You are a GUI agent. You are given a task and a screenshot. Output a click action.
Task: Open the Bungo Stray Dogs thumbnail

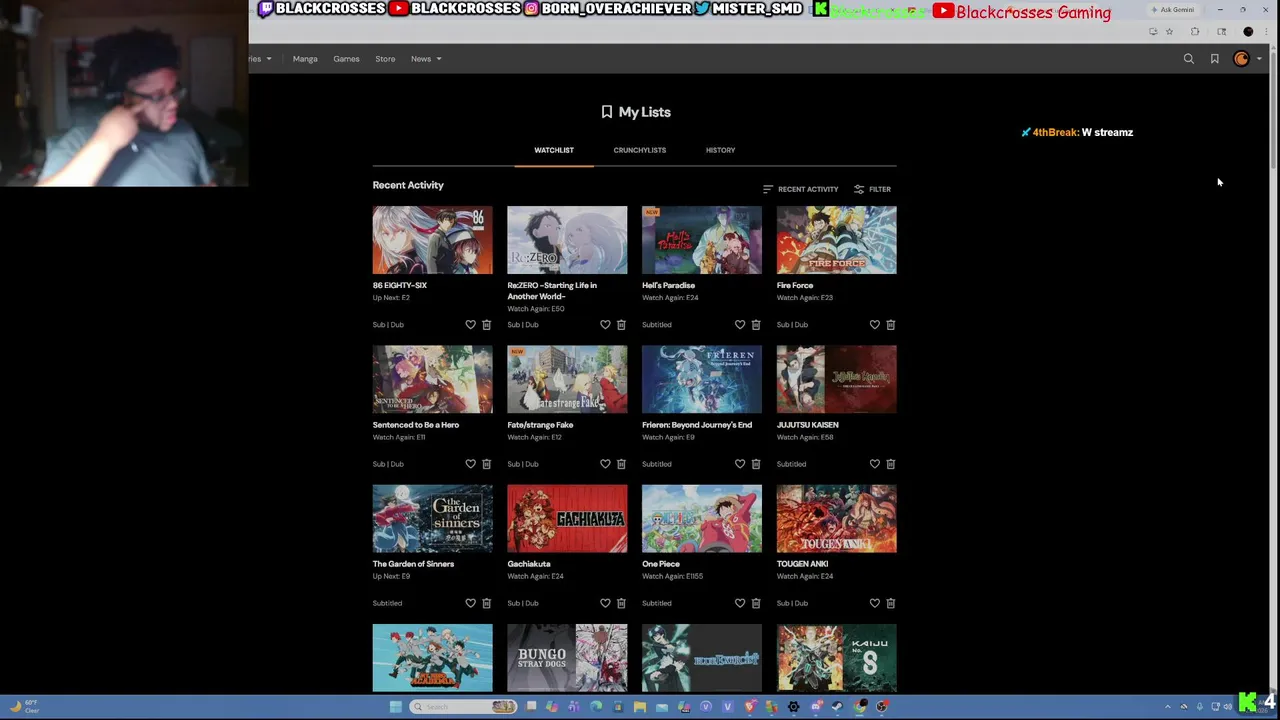click(567, 658)
